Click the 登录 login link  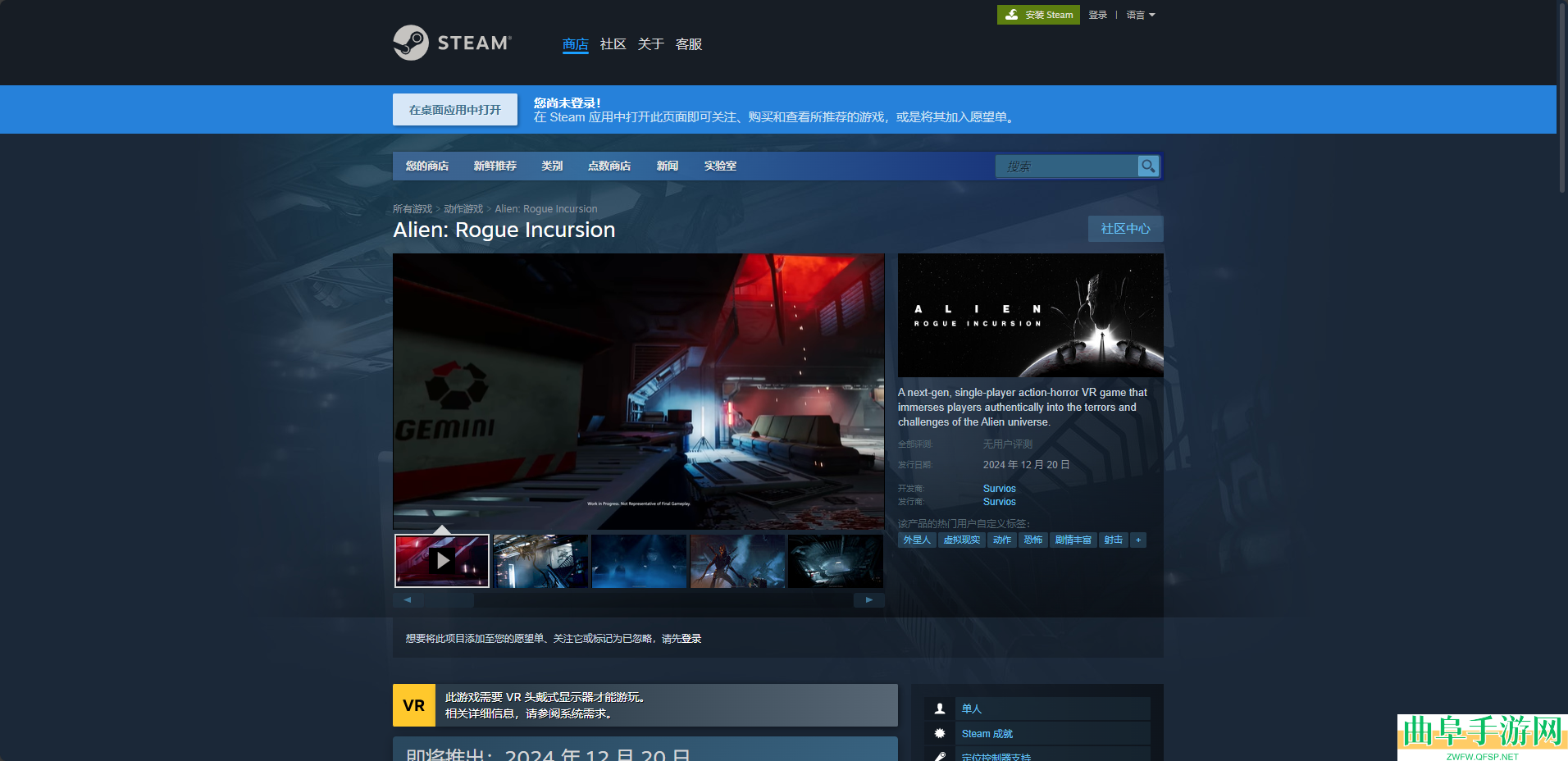1098,15
